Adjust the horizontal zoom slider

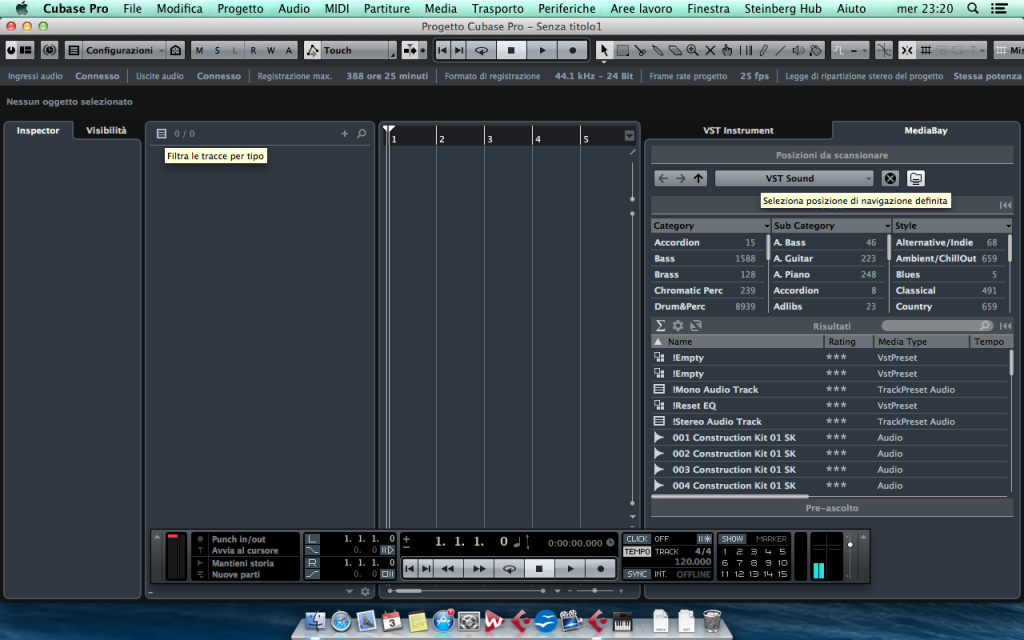(595, 591)
